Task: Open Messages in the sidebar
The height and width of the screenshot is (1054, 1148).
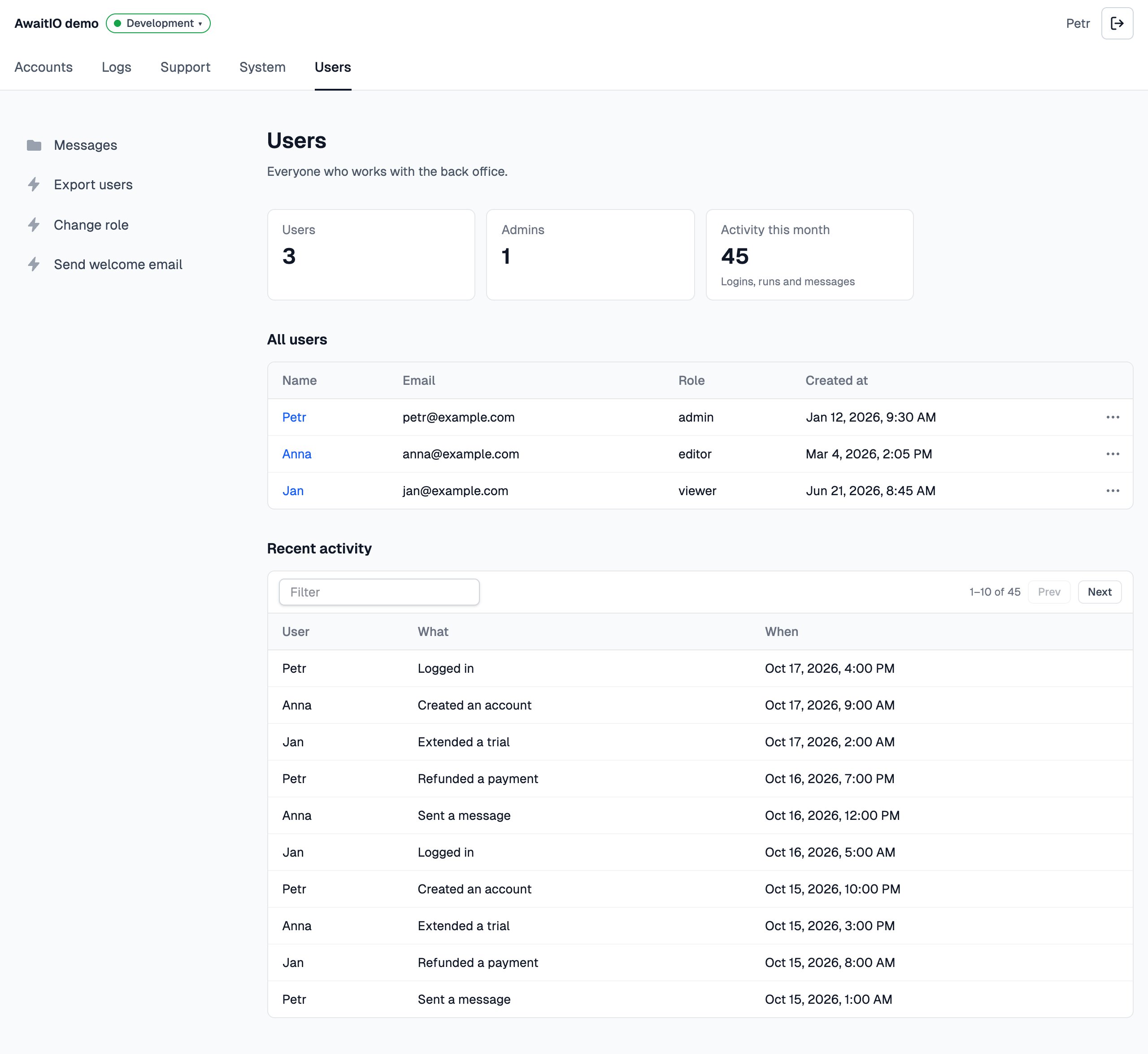Action: [x=86, y=145]
